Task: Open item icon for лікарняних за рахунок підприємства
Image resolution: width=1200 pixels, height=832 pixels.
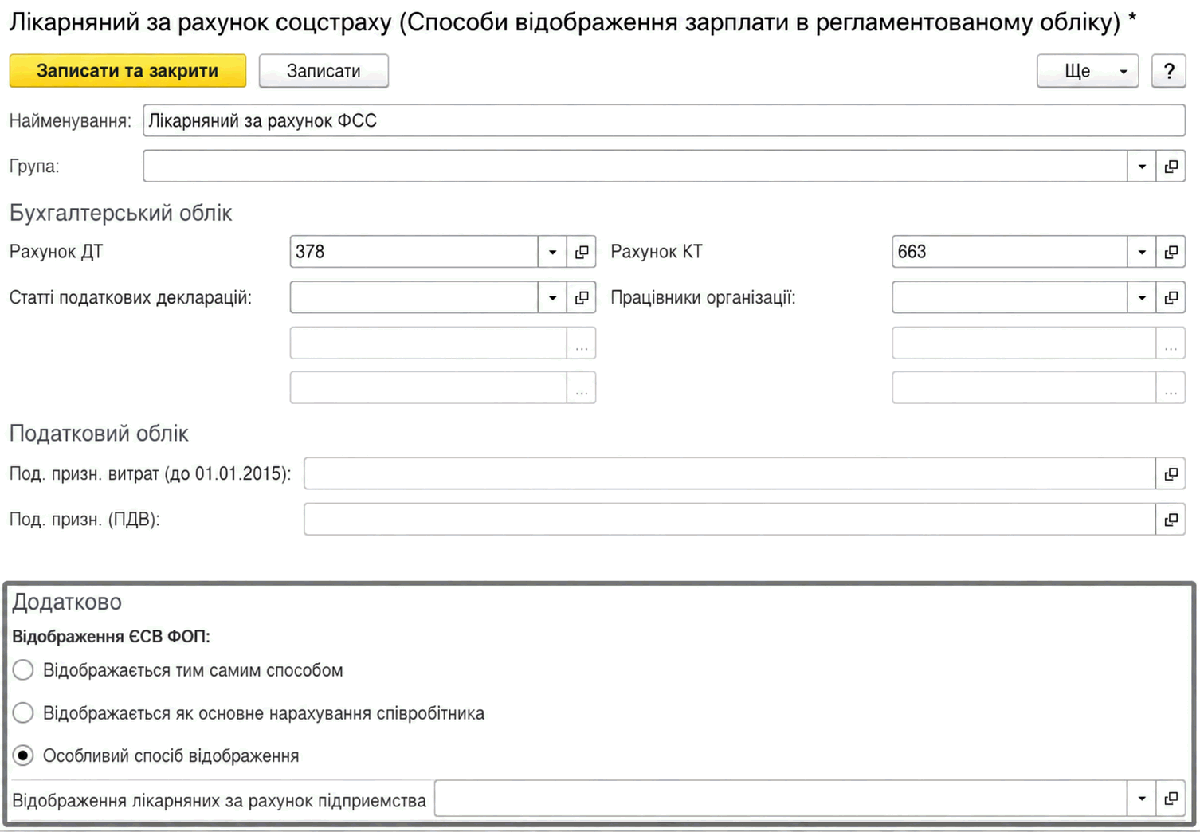Action: point(1170,799)
